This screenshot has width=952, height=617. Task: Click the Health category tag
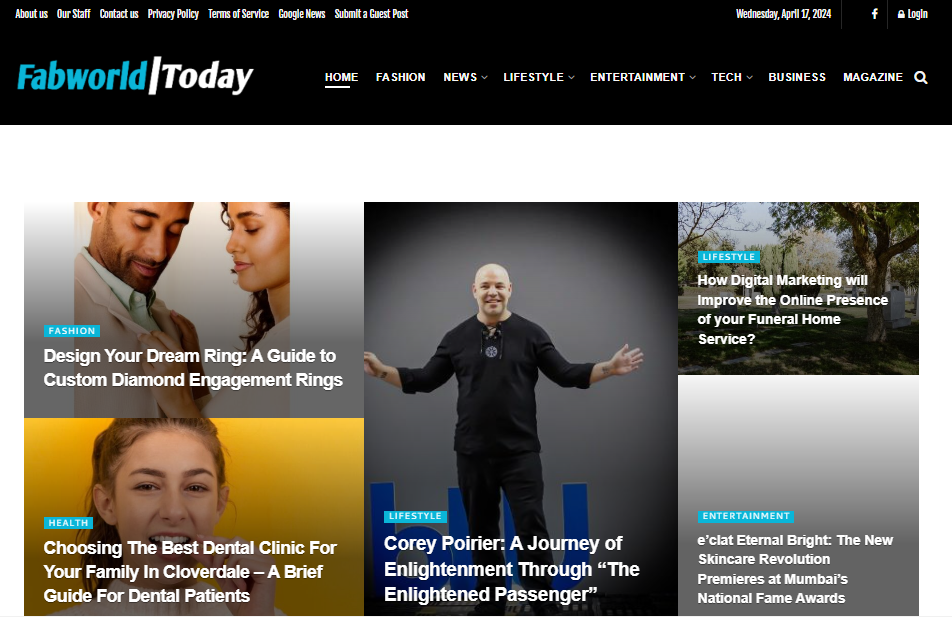click(x=68, y=523)
